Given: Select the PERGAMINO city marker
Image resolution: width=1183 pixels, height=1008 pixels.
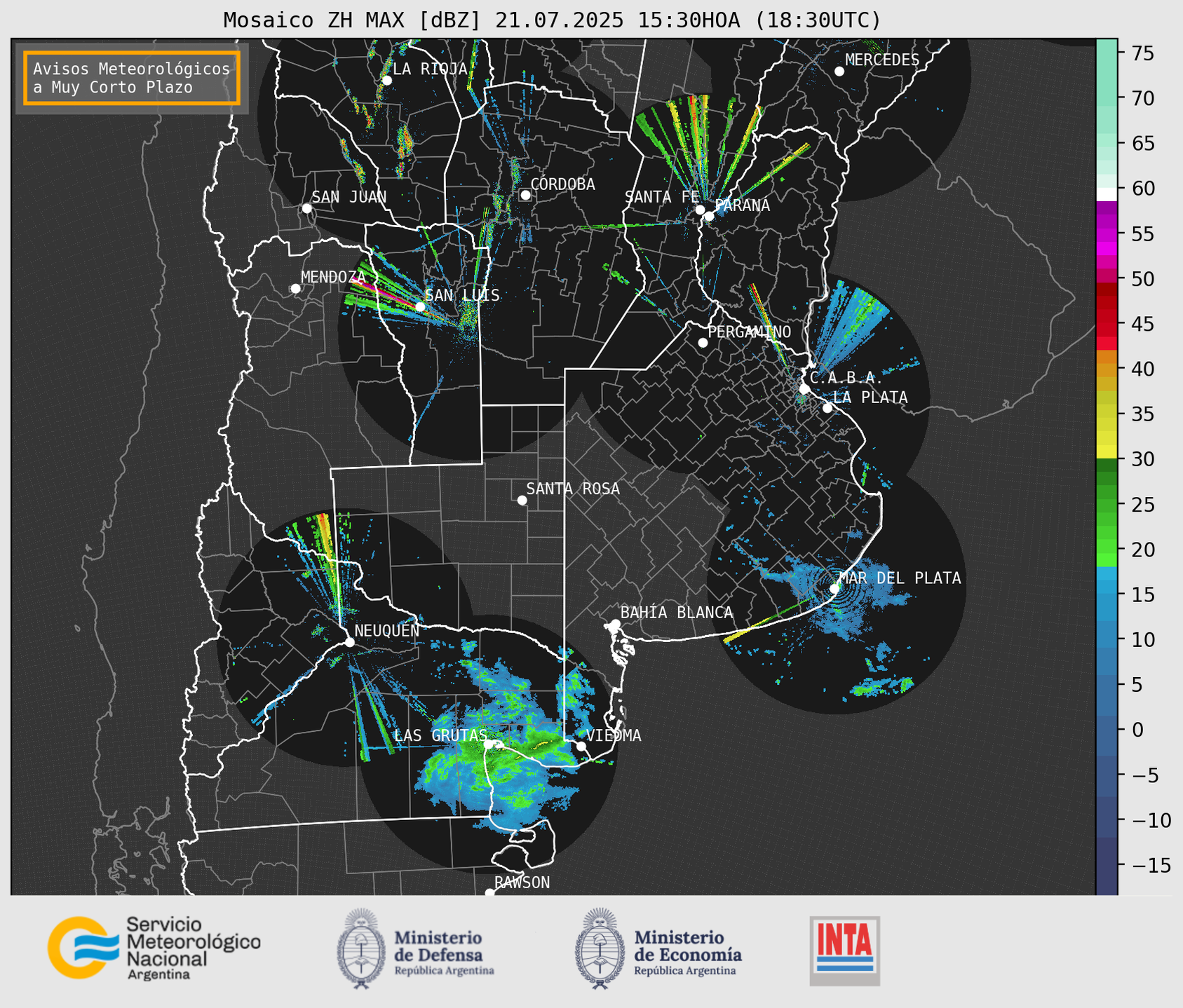Looking at the screenshot, I should click(703, 343).
